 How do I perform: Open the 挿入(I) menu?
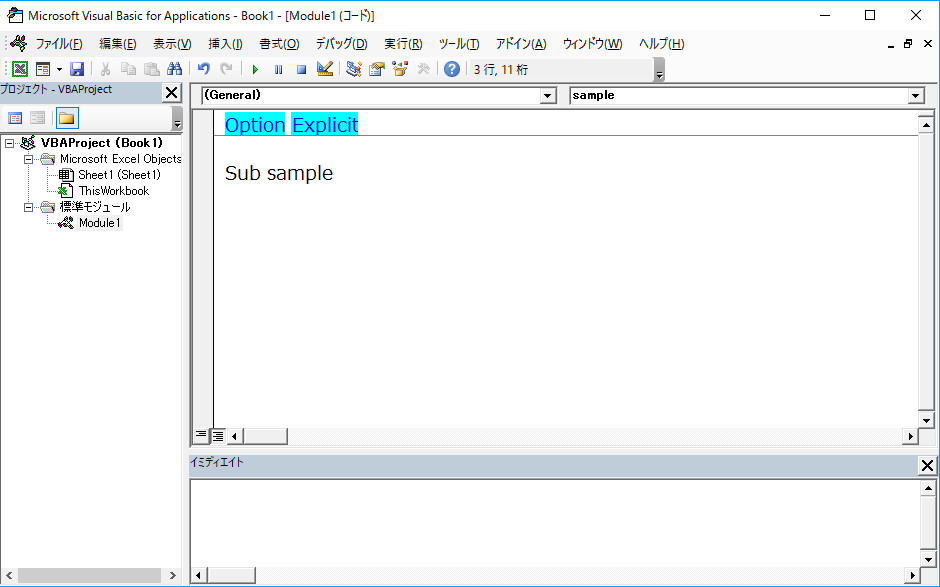pyautogui.click(x=225, y=44)
